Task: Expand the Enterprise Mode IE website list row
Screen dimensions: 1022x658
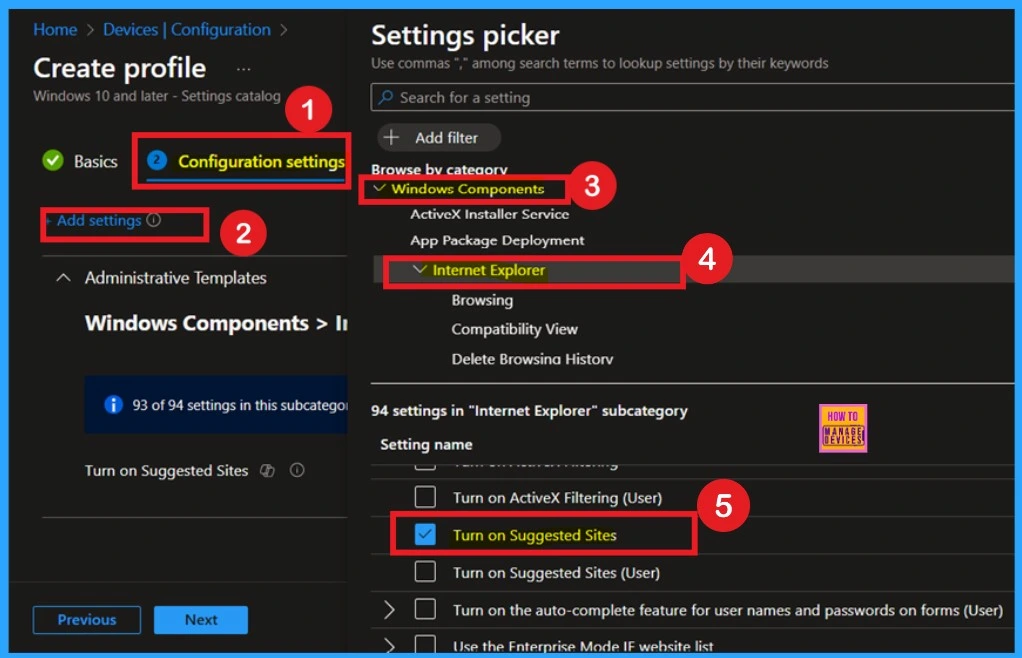Action: pyautogui.click(x=389, y=645)
